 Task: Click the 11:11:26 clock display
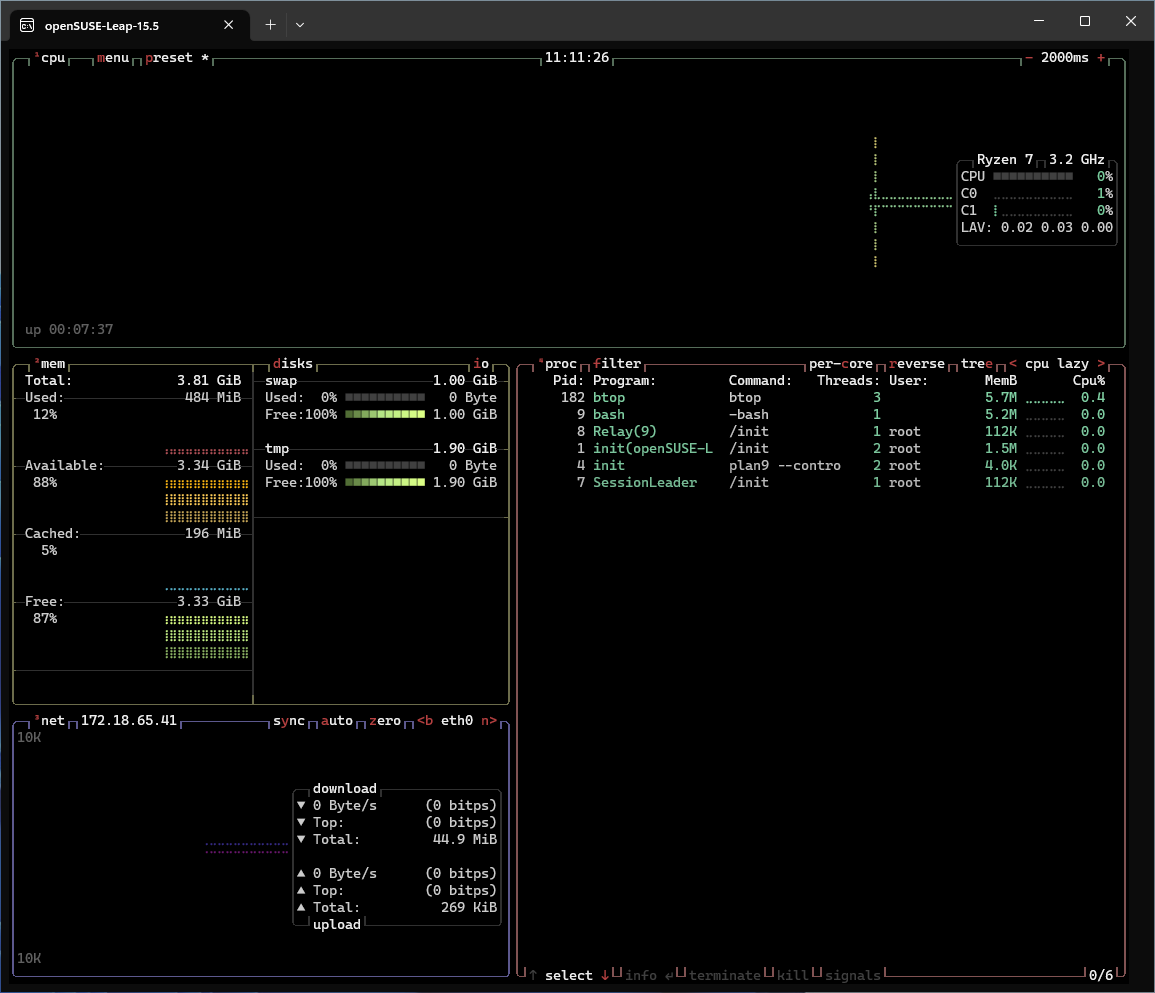click(577, 57)
